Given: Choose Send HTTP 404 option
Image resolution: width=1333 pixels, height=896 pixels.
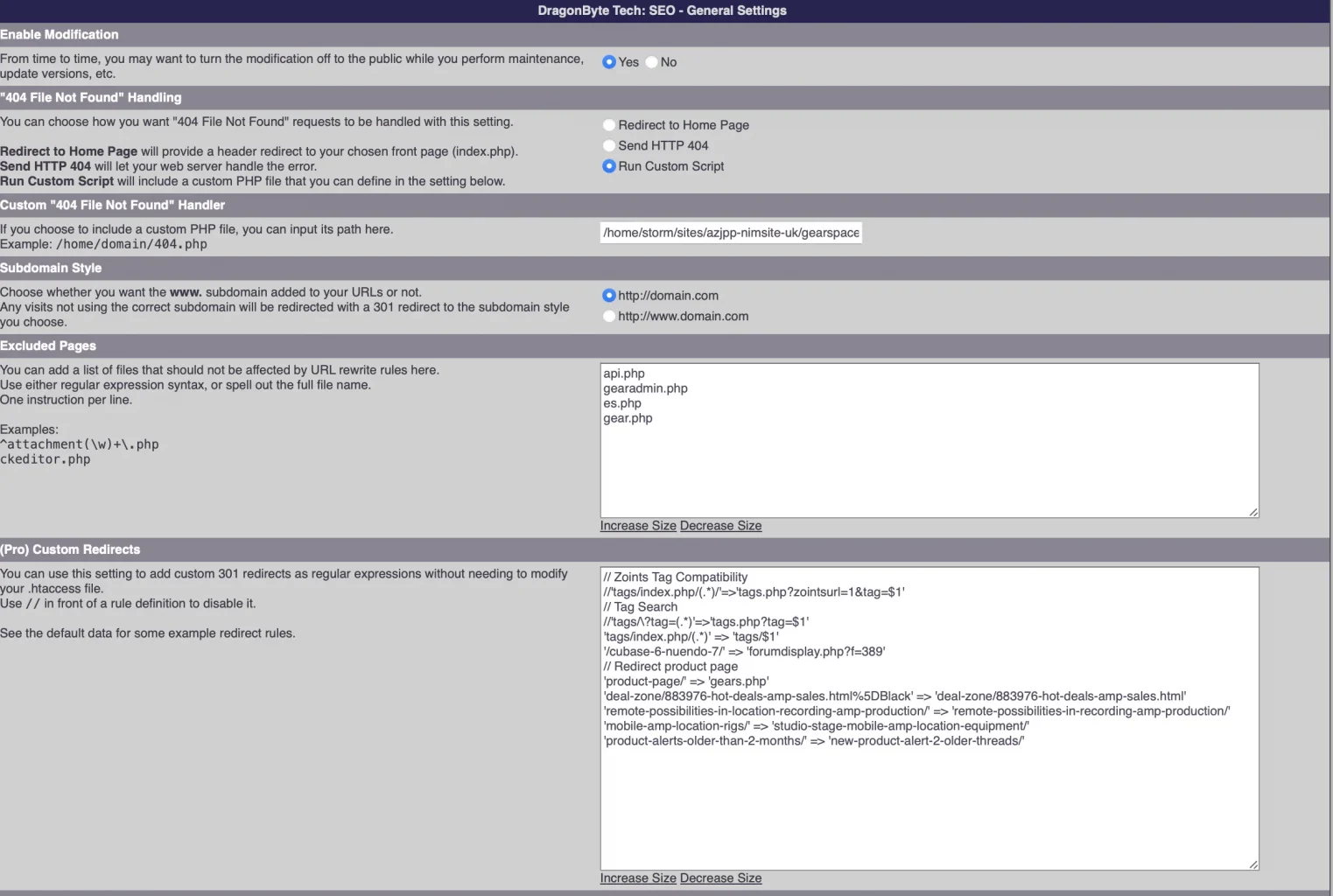Looking at the screenshot, I should click(609, 145).
